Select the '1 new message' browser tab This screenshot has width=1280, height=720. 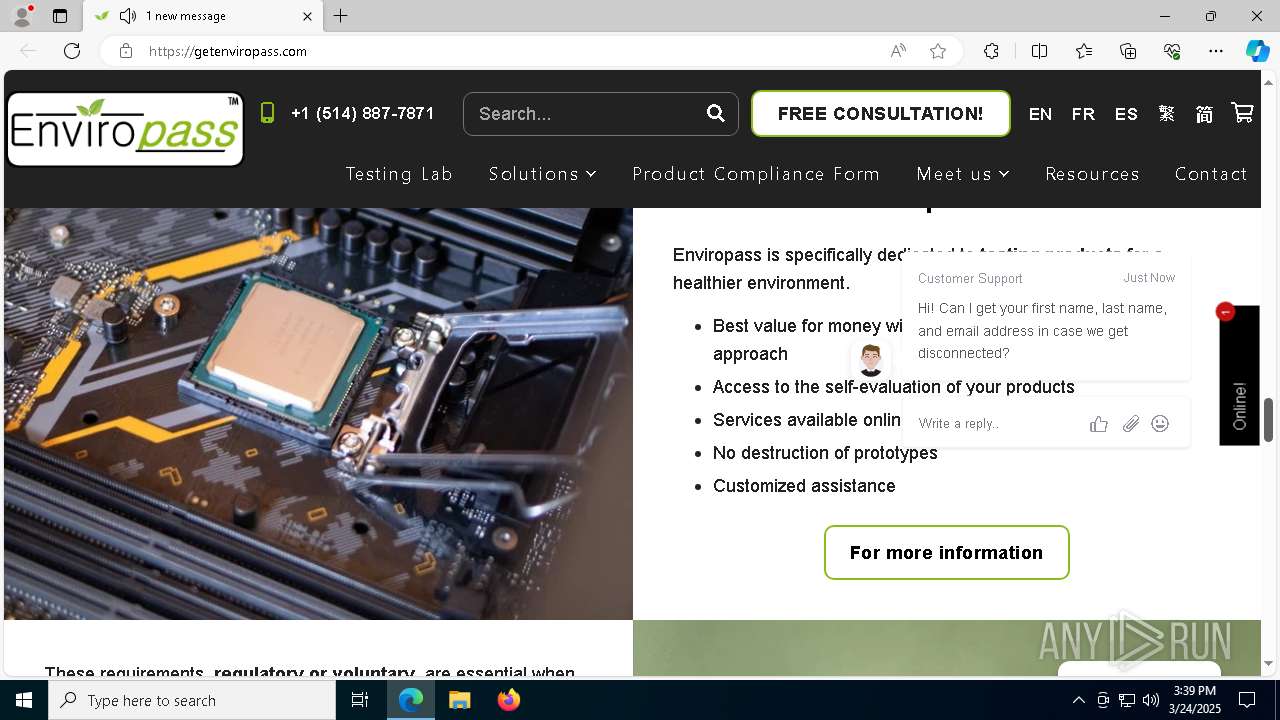(203, 16)
